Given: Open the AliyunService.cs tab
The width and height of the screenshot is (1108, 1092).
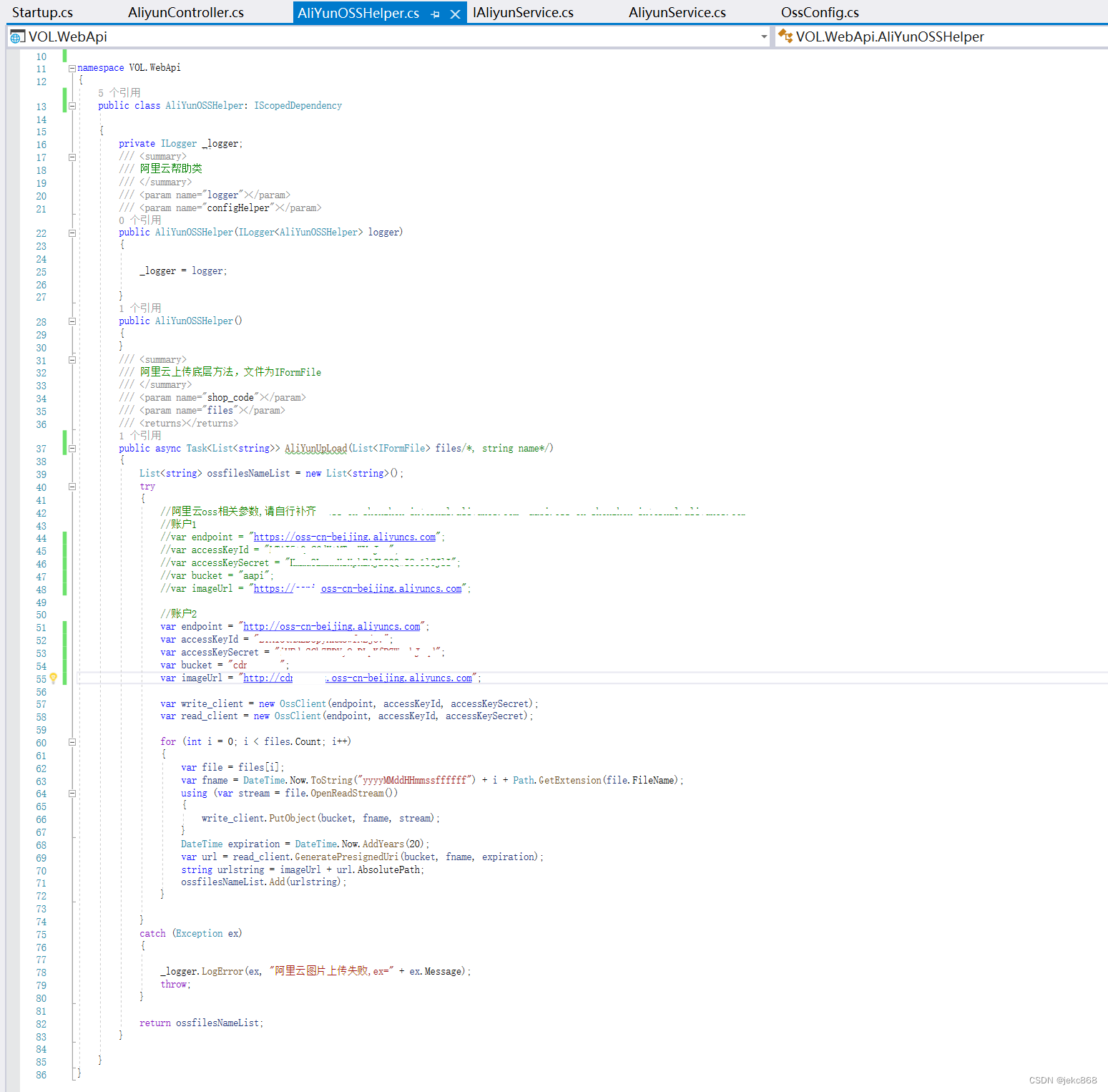Looking at the screenshot, I should pos(677,12).
